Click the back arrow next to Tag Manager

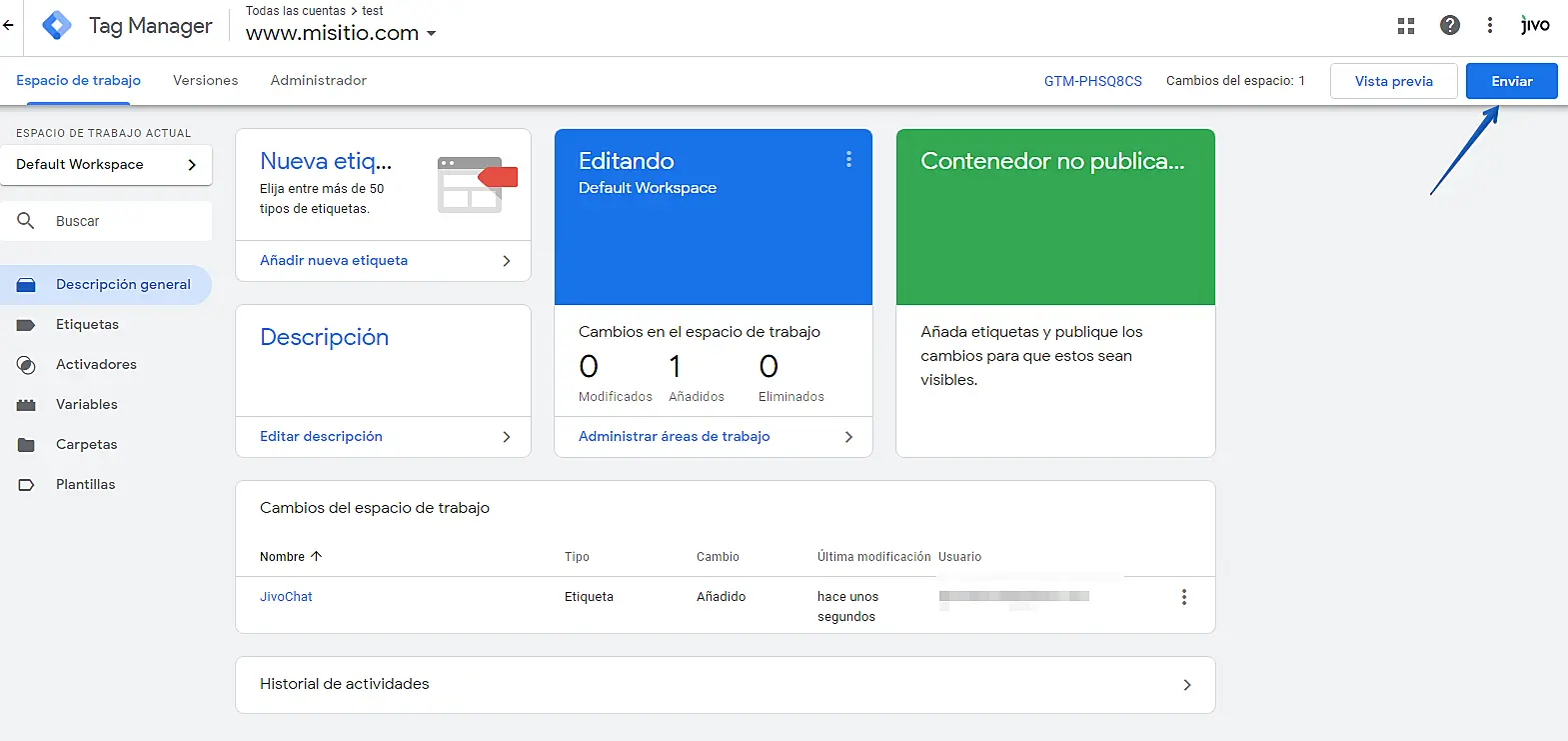tap(8, 26)
